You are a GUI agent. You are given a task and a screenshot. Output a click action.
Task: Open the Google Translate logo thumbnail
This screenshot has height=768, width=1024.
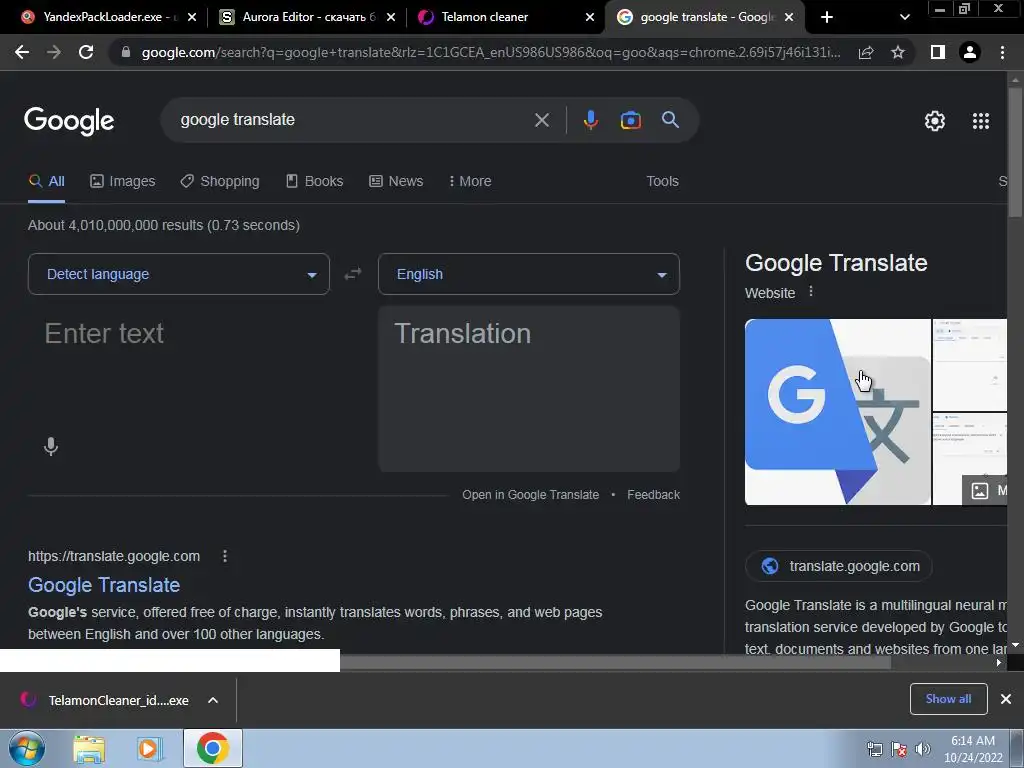coord(838,412)
